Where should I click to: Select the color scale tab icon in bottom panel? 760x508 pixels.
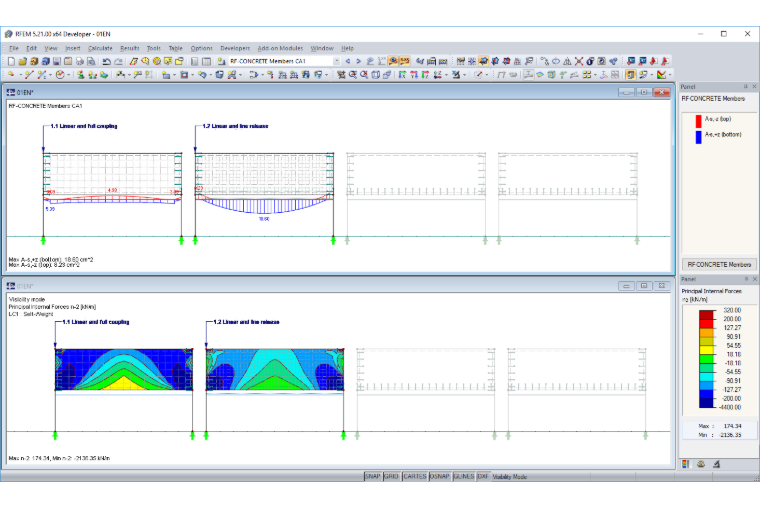[x=685, y=464]
